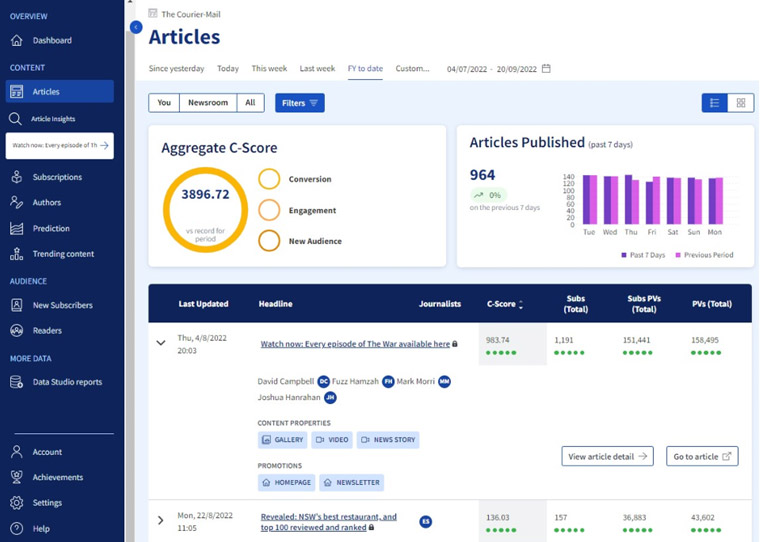Click the Data Studio reports icon
The width and height of the screenshot is (760, 542).
[x=16, y=382]
